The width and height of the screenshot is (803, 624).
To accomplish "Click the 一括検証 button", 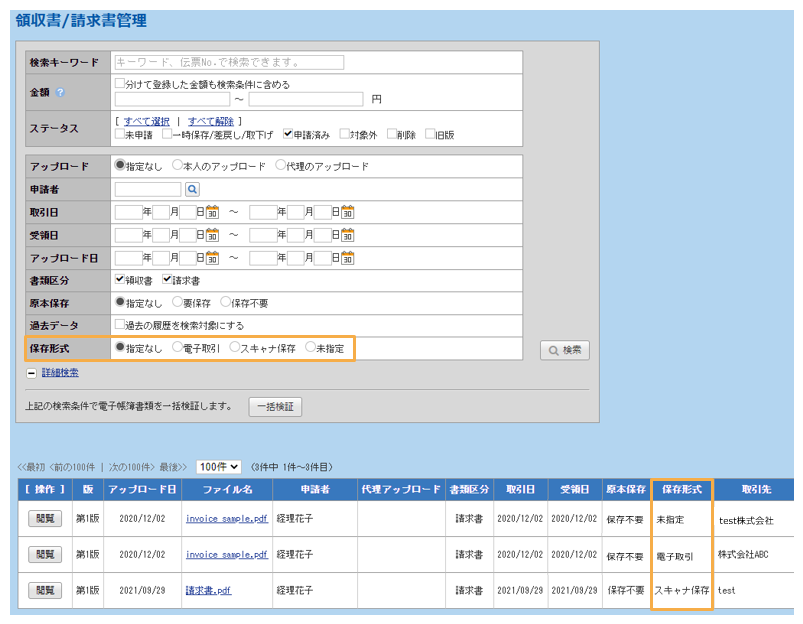I will (274, 407).
